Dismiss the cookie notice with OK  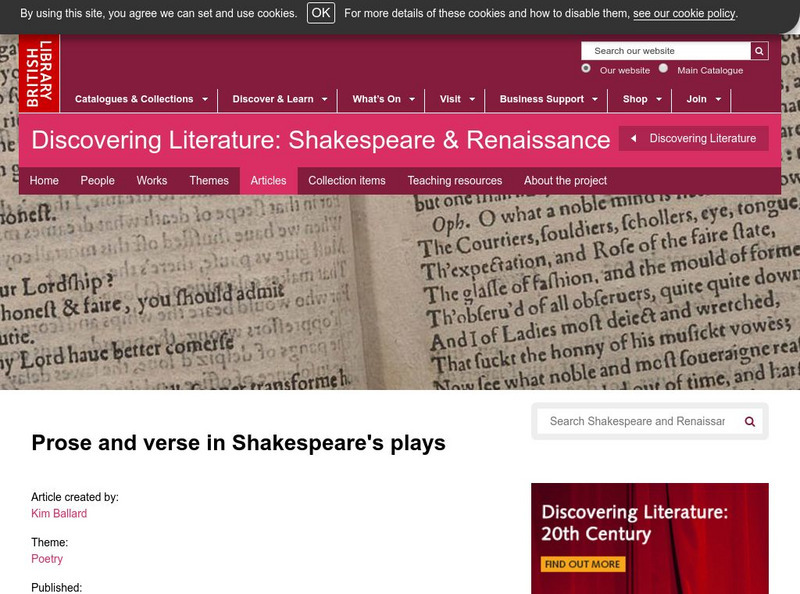coord(319,13)
